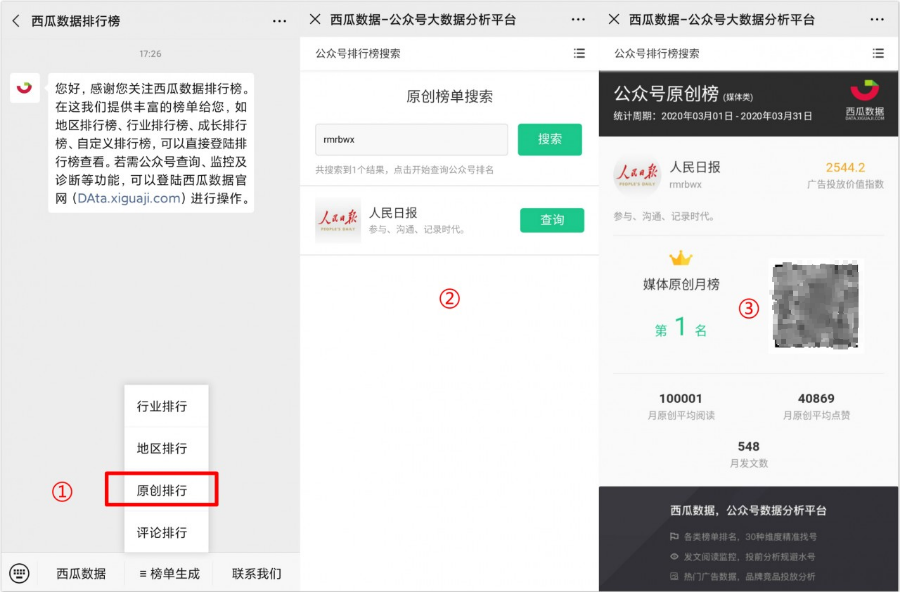Click 人民日报 avatar in the ranking card
The height and width of the screenshot is (592, 900).
pos(637,175)
